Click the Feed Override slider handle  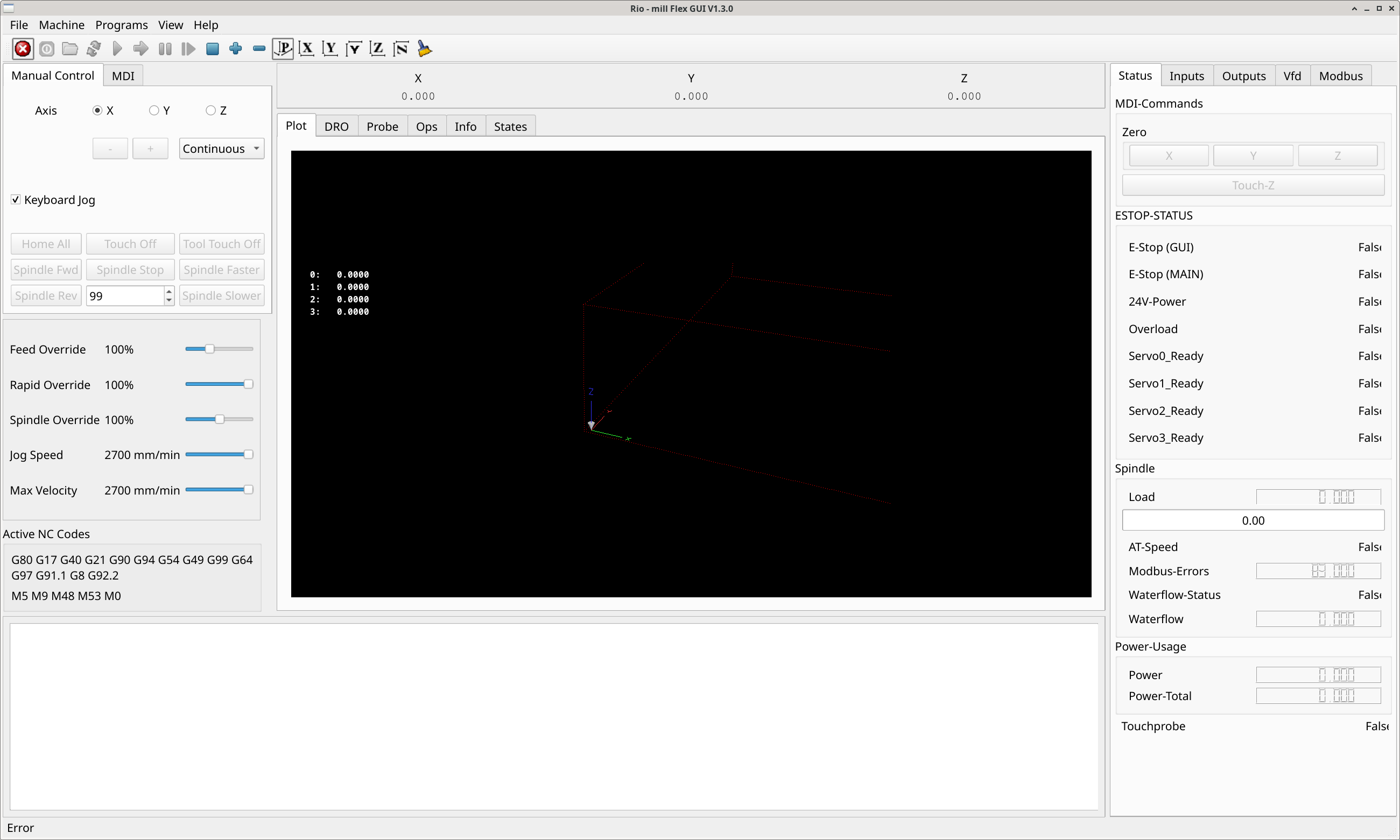pos(209,349)
